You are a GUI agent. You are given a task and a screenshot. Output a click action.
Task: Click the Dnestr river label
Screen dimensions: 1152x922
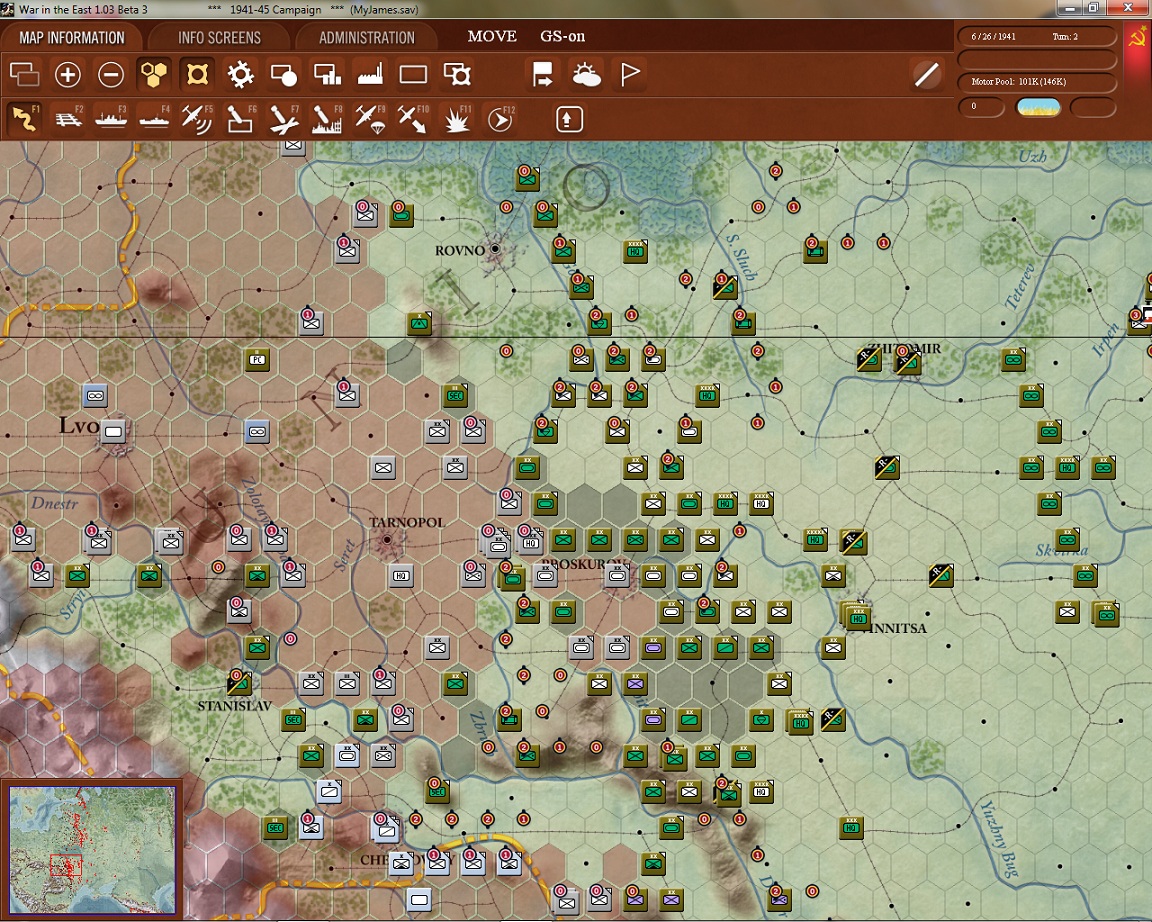(54, 503)
